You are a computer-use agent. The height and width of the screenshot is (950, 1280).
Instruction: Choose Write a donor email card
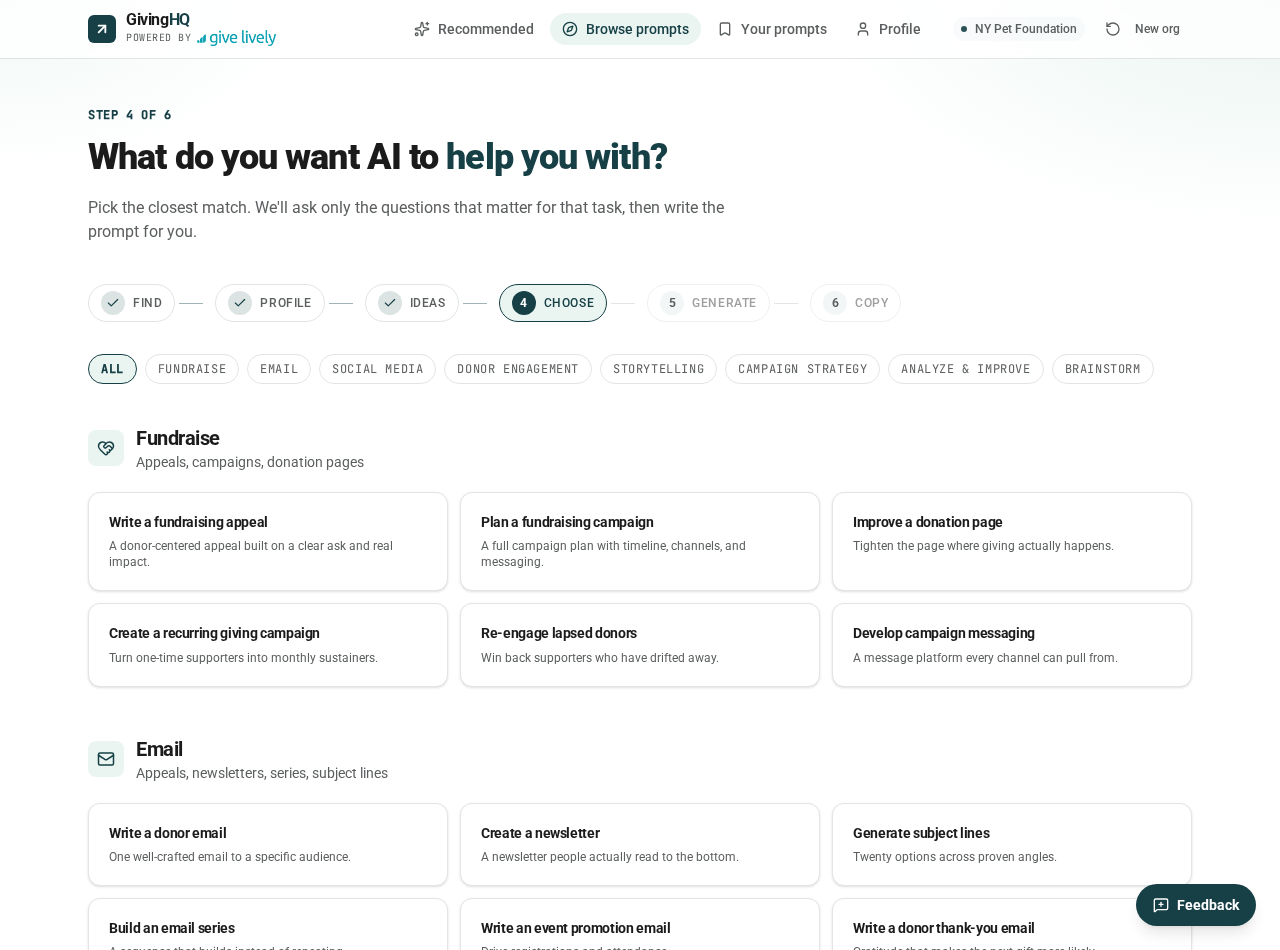tap(268, 845)
